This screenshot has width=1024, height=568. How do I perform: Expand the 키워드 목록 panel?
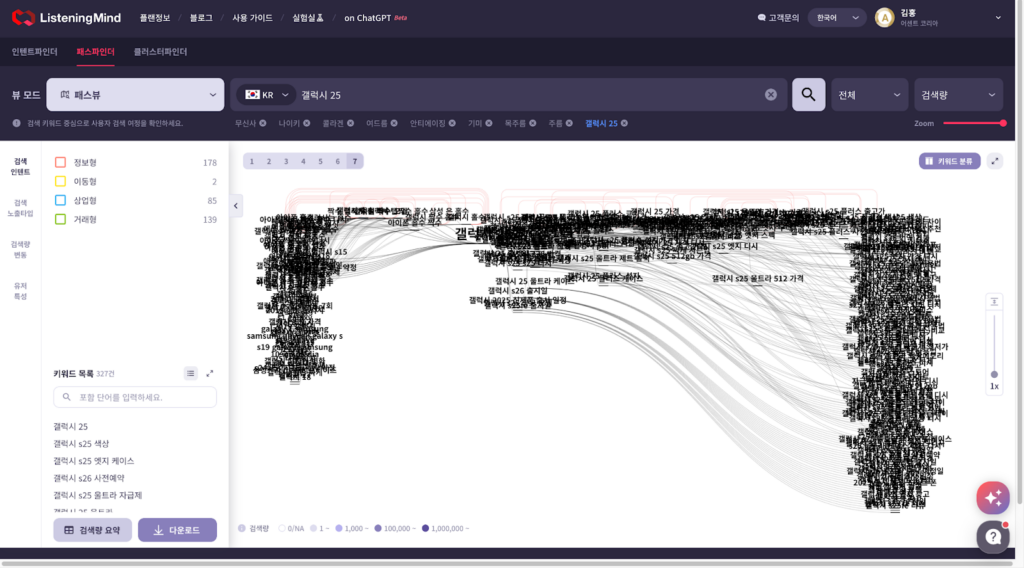(210, 373)
